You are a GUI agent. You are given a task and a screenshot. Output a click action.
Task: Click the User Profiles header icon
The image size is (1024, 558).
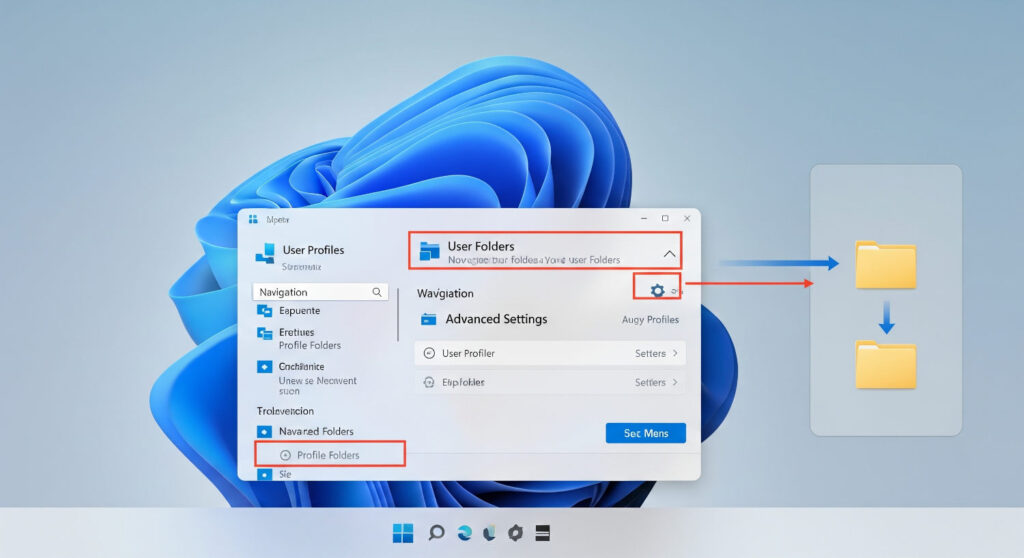(265, 254)
